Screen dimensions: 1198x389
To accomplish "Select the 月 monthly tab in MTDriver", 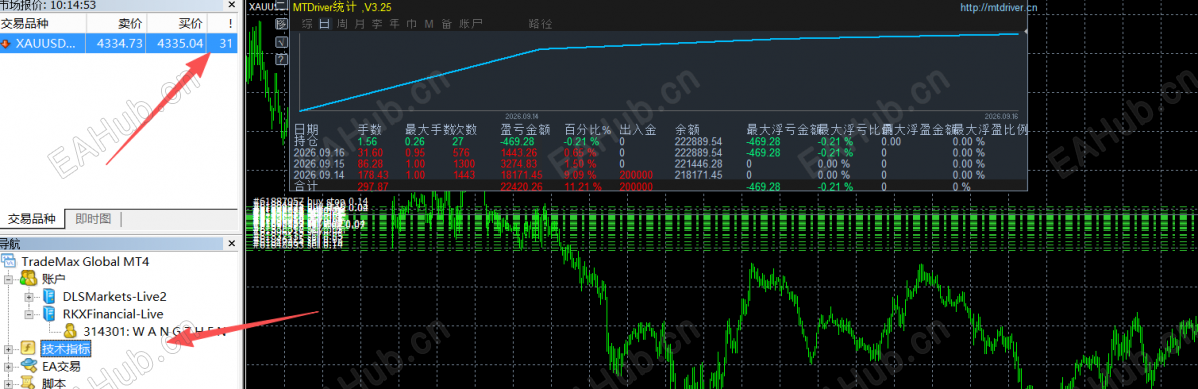I will [x=359, y=24].
